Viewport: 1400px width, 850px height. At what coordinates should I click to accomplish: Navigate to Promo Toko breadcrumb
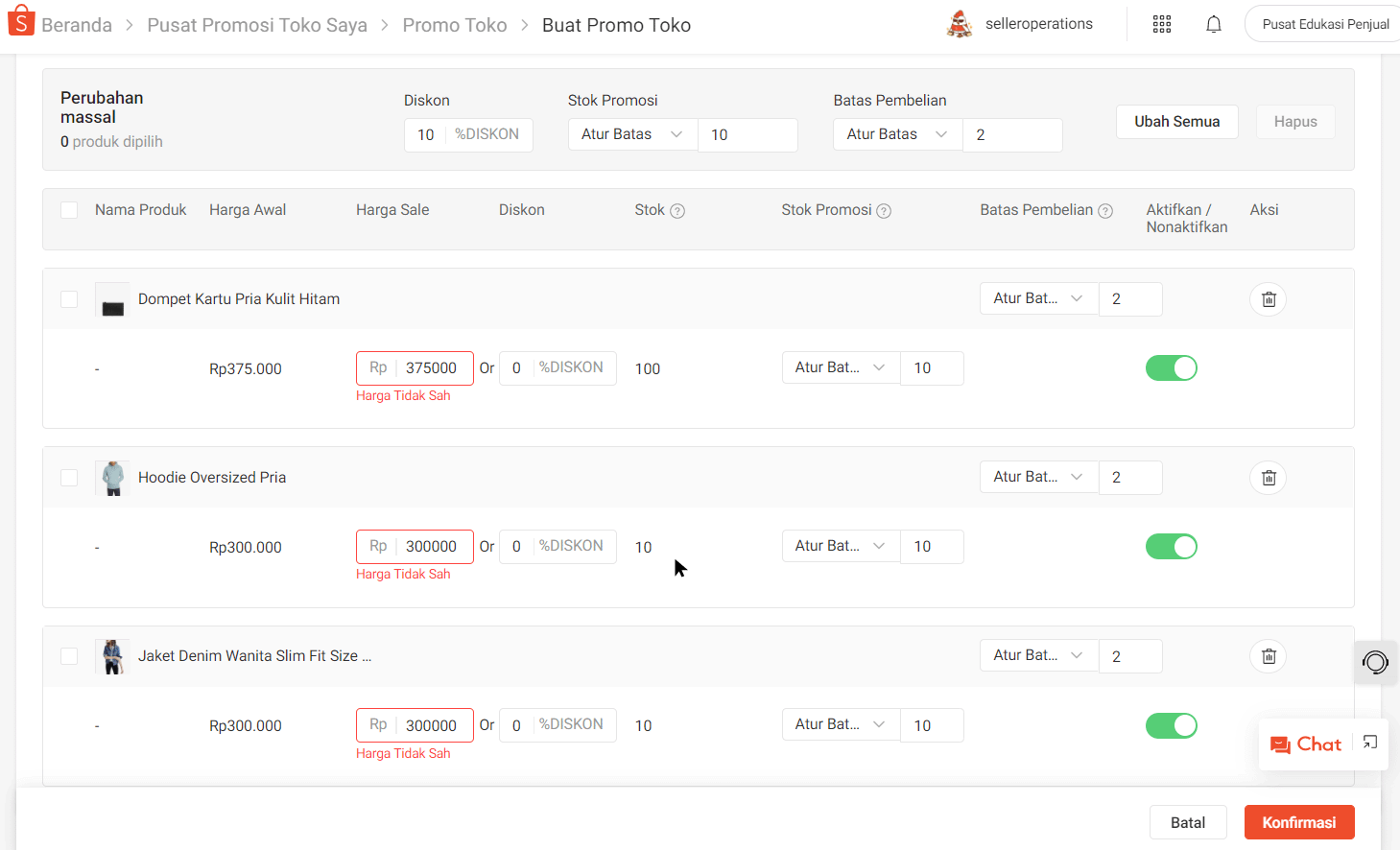pos(454,26)
